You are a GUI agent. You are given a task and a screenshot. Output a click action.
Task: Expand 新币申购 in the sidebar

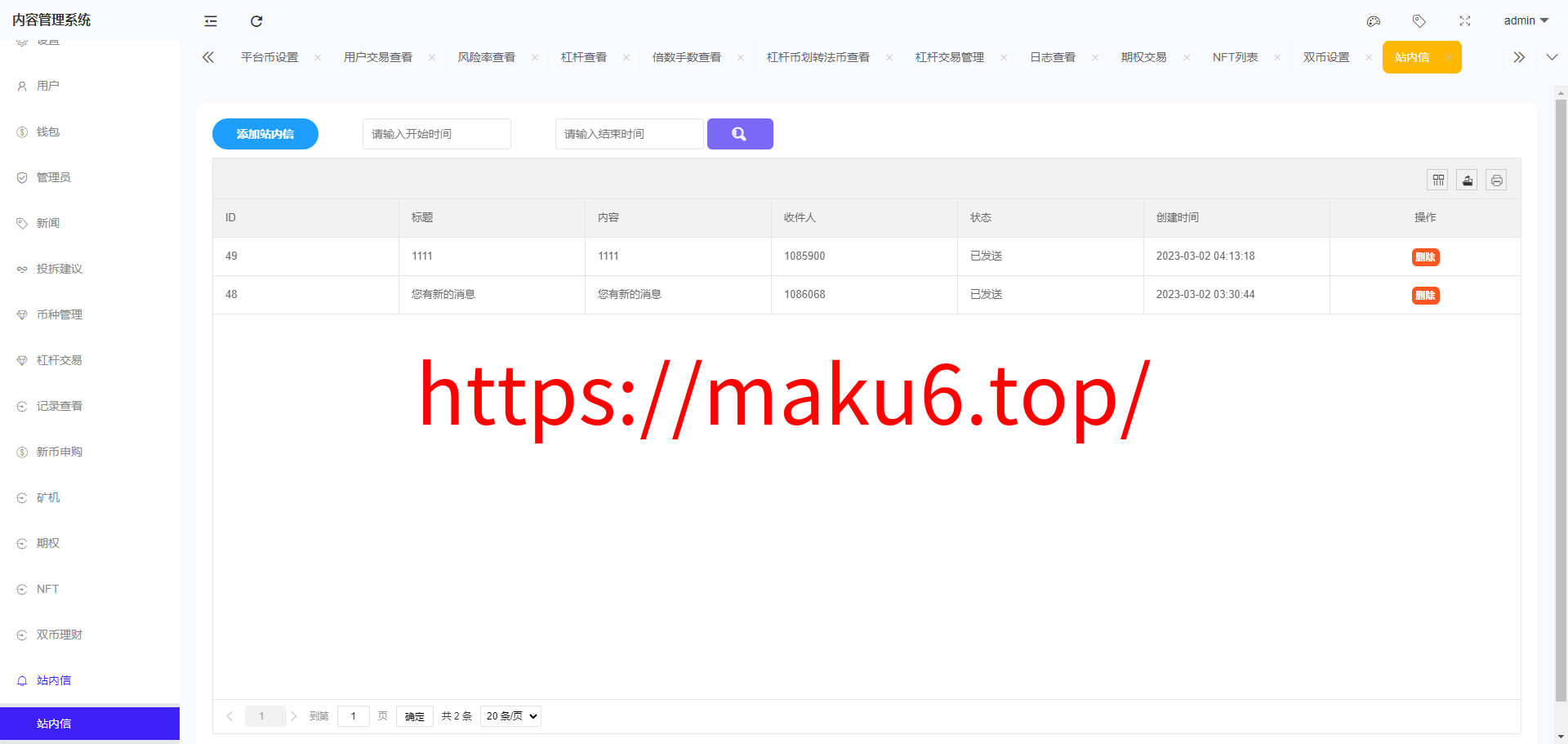tap(90, 452)
